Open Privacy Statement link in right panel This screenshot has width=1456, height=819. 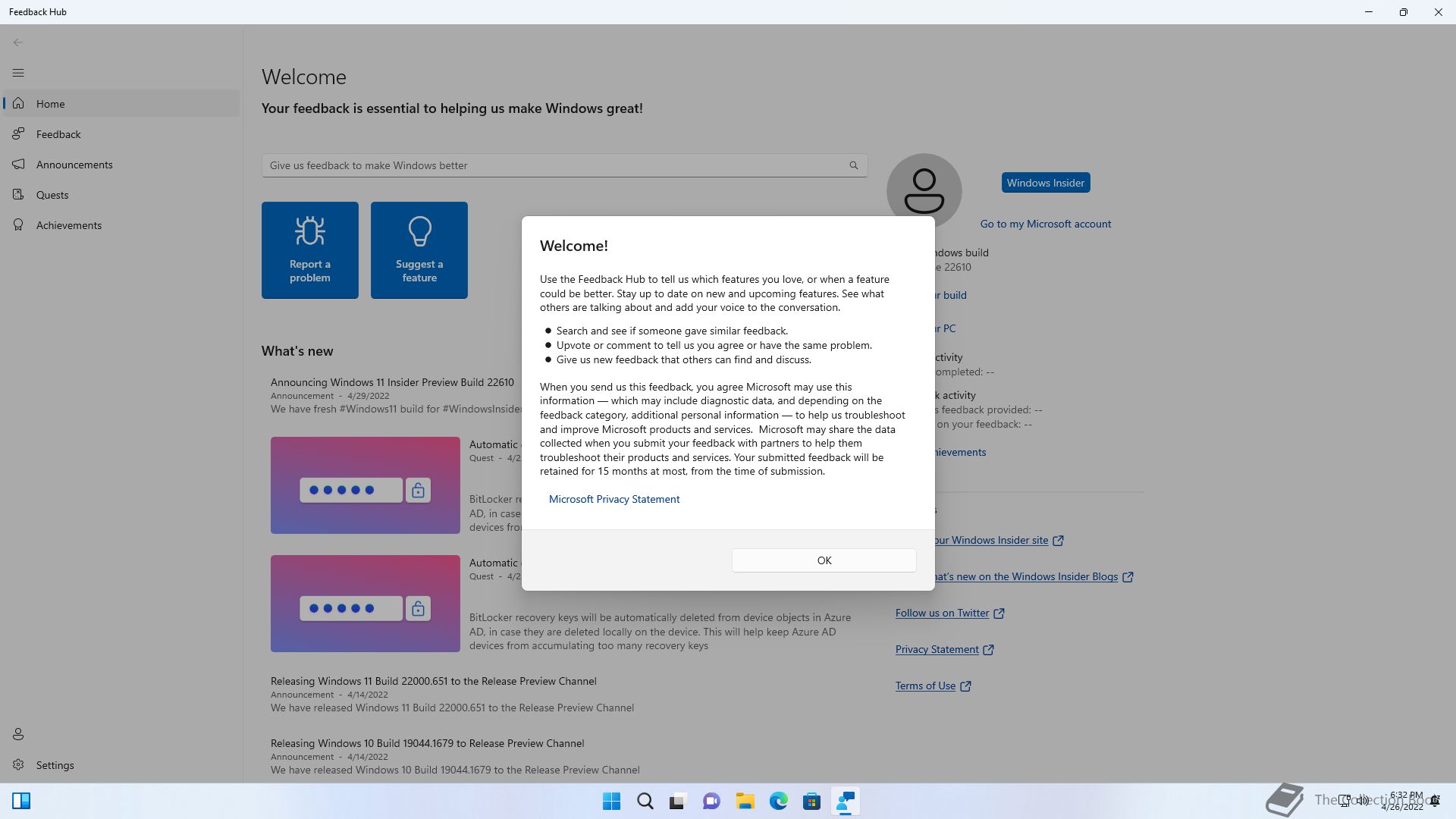(x=937, y=649)
